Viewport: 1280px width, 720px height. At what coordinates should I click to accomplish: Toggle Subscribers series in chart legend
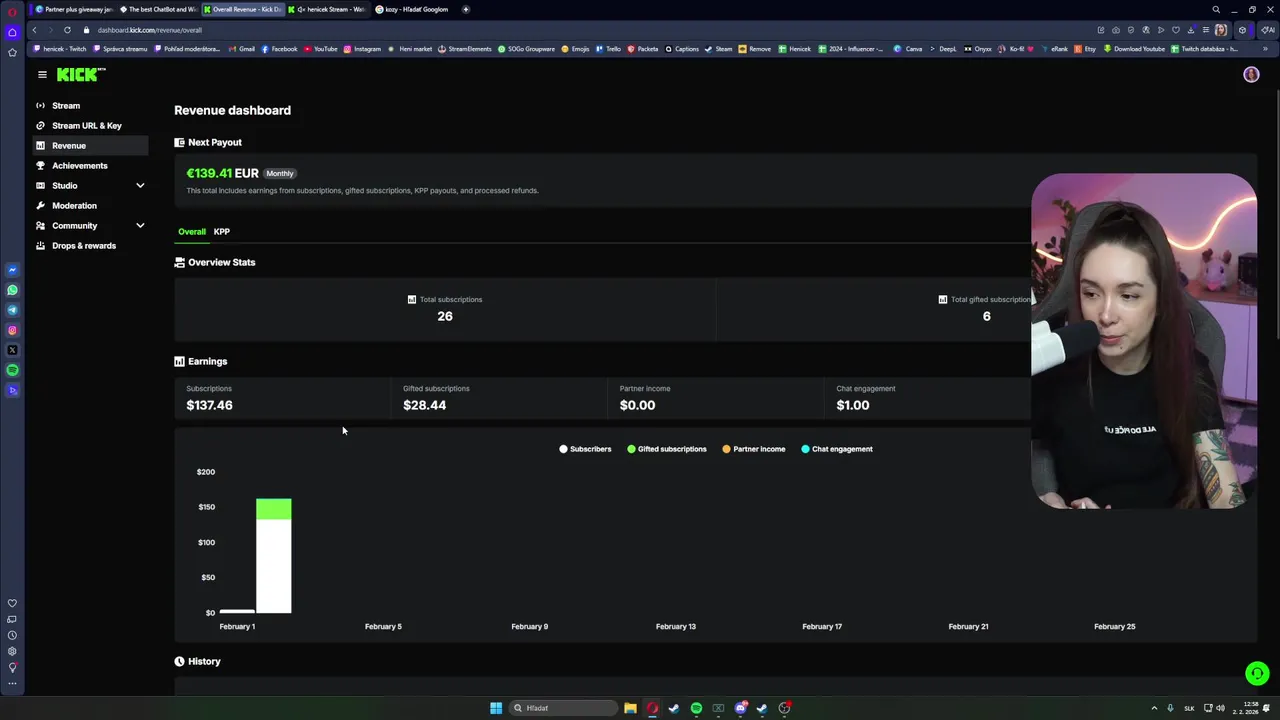(585, 449)
